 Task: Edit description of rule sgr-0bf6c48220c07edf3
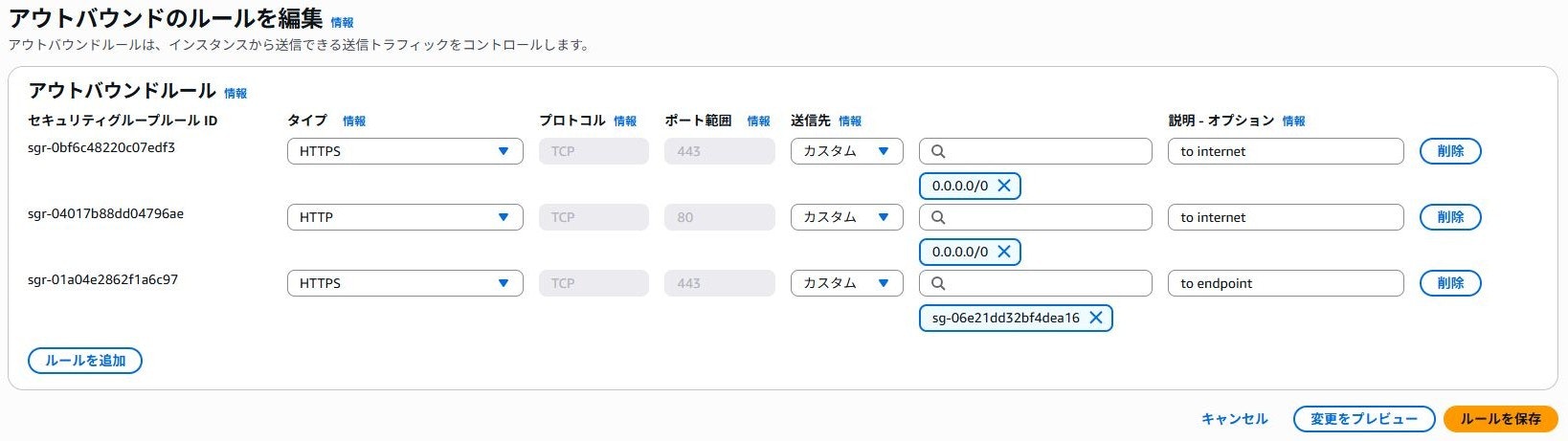coord(1286,151)
